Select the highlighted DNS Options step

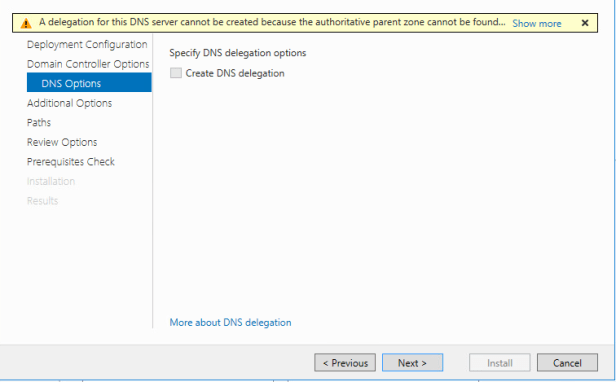[89, 83]
